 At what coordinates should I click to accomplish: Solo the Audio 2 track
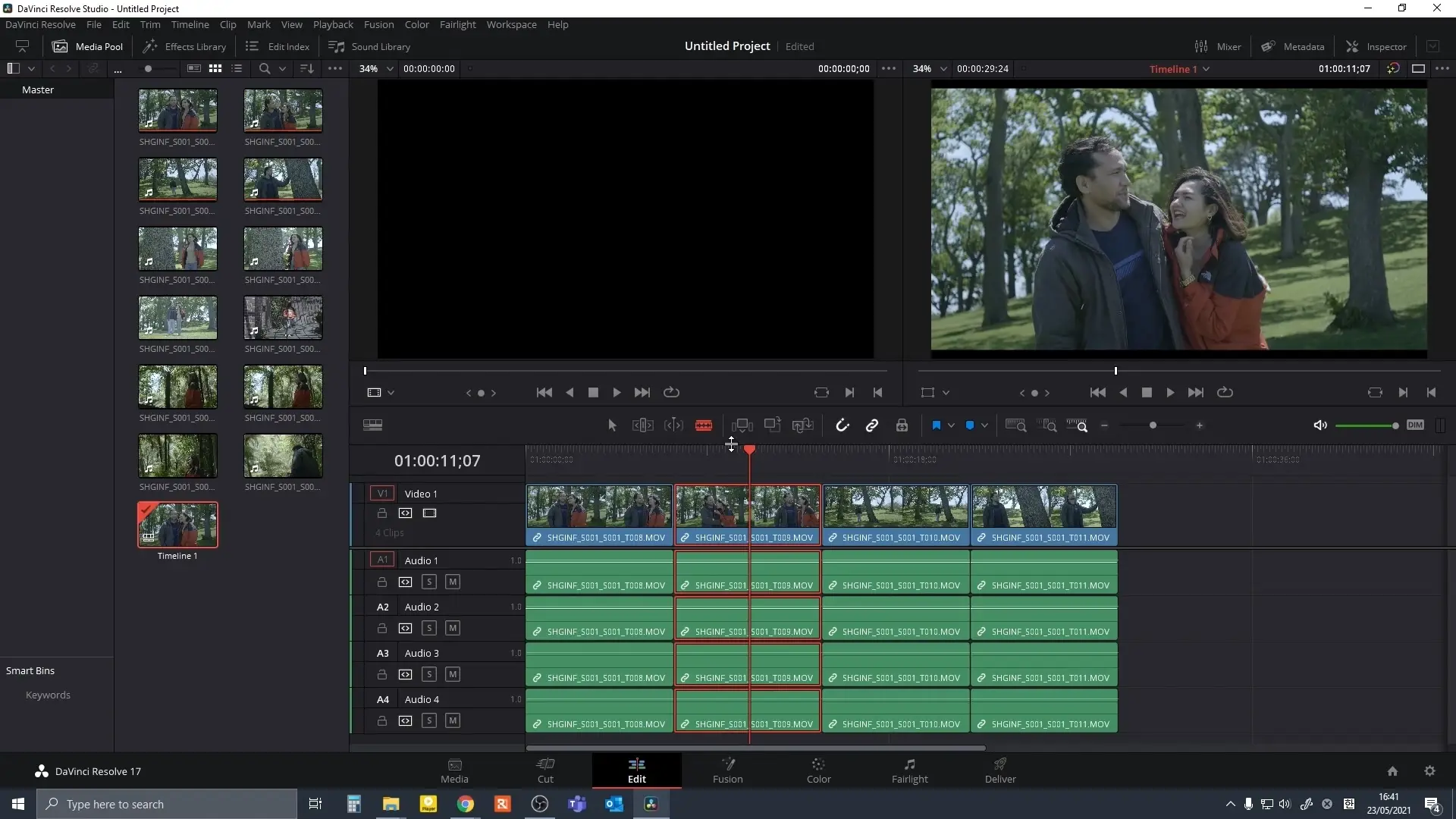pyautogui.click(x=429, y=628)
